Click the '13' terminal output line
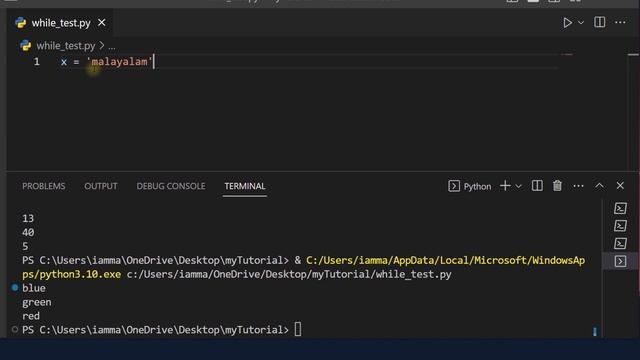640x360 pixels. pos(28,218)
